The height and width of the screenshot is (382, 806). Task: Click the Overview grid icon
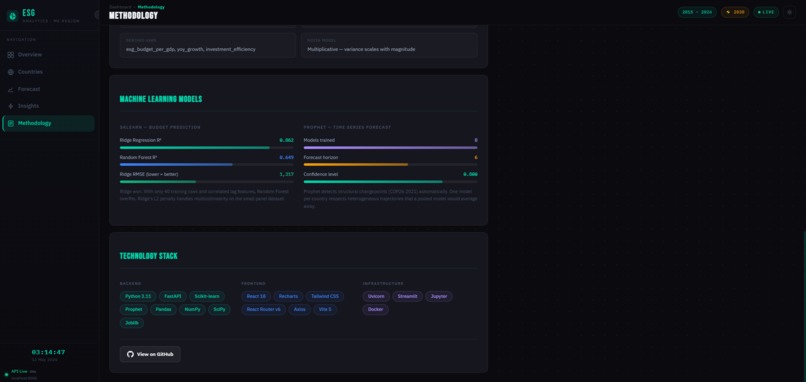click(11, 54)
